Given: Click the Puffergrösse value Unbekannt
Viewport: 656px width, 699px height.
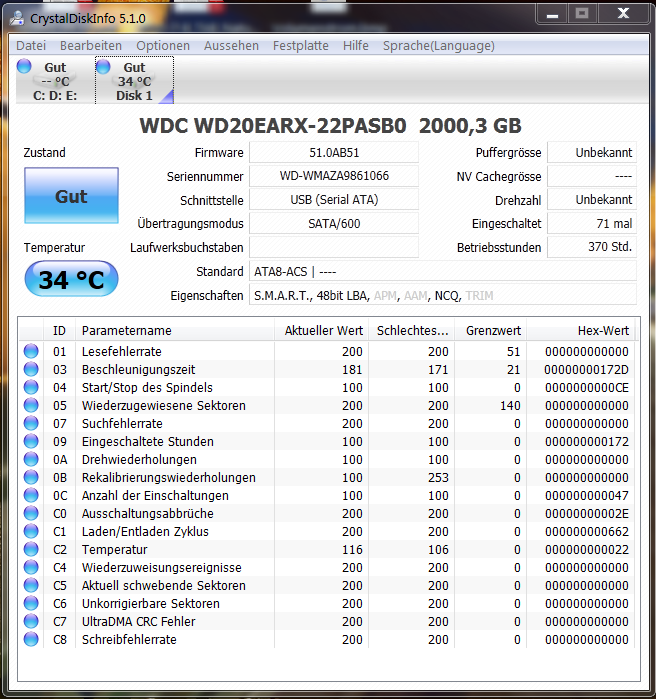Looking at the screenshot, I should [x=592, y=152].
